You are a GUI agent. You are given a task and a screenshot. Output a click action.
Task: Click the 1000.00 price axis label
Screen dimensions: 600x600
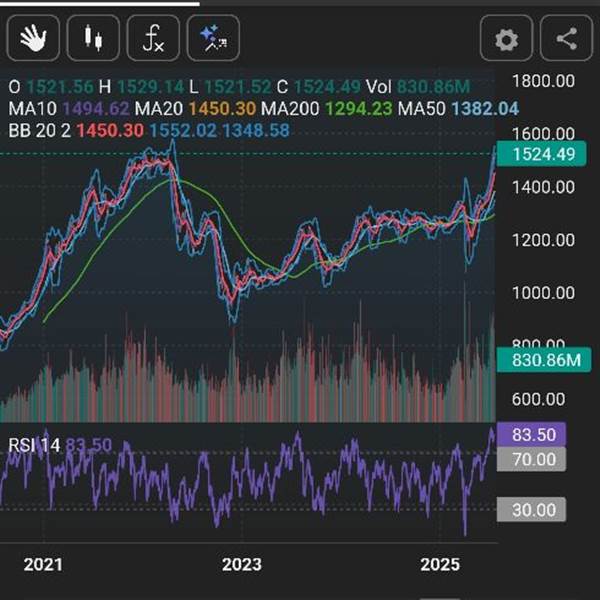coord(543,293)
